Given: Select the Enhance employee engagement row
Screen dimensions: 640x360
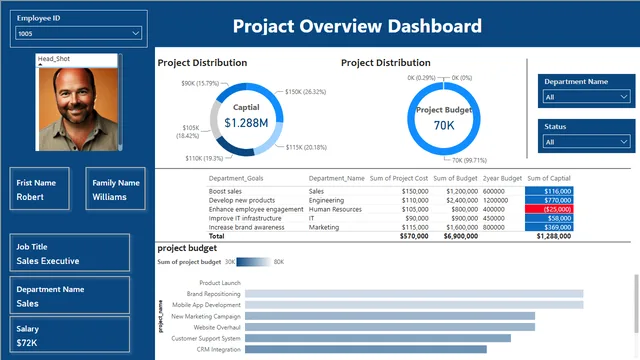Looking at the screenshot, I should coord(390,209).
